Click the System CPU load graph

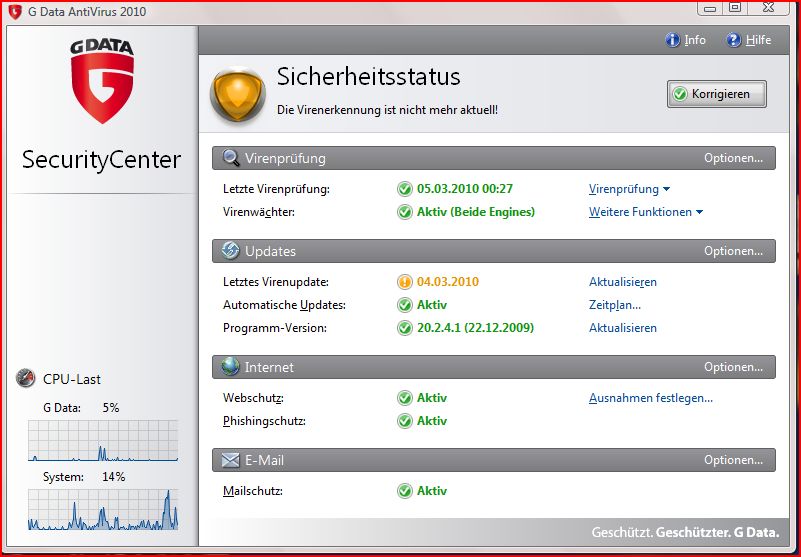tap(103, 509)
